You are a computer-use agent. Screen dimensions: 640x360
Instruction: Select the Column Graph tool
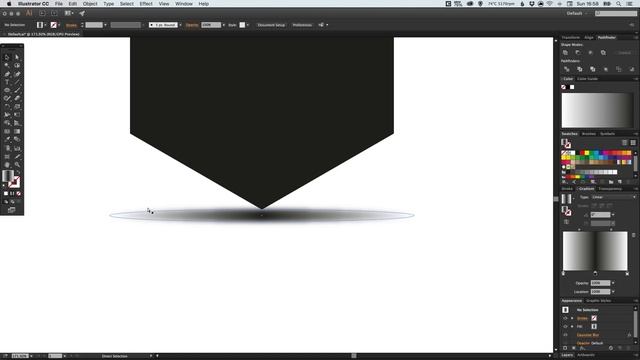point(17,148)
